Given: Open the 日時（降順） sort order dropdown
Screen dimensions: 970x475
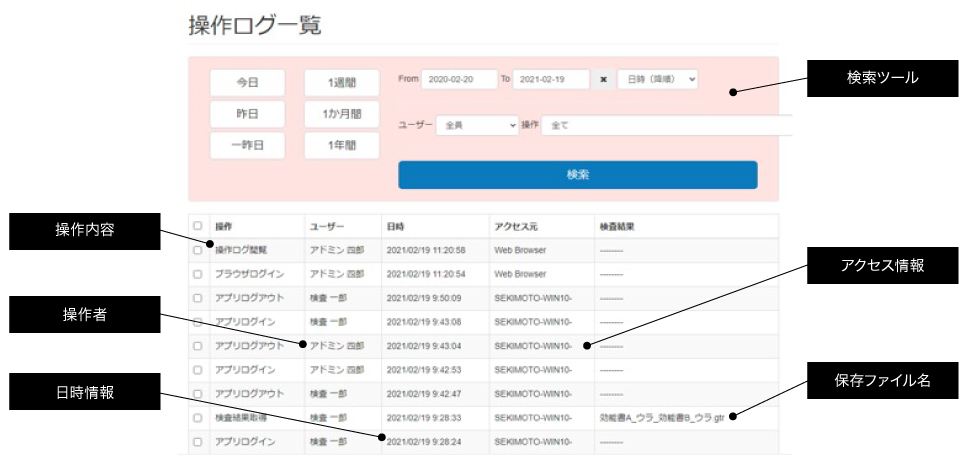Looking at the screenshot, I should (x=658, y=79).
